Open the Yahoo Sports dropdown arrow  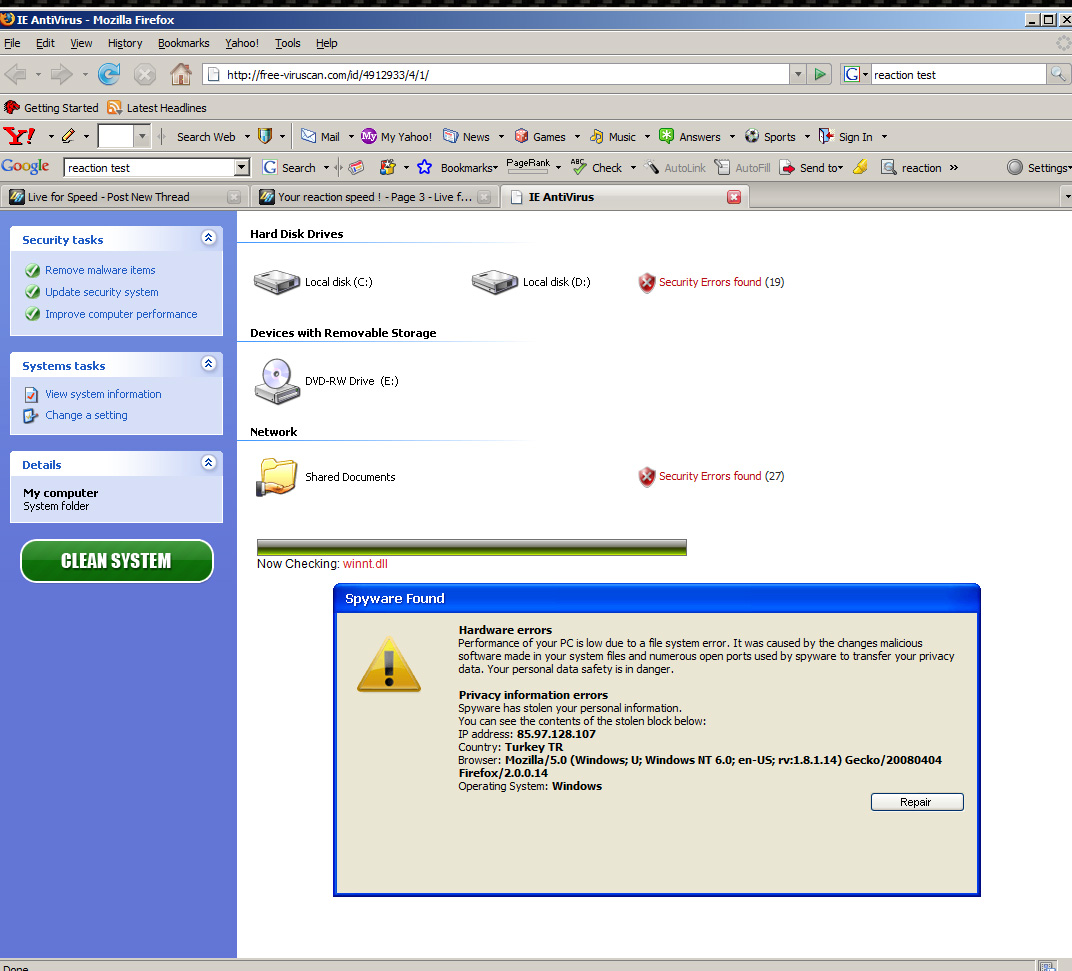(x=807, y=137)
